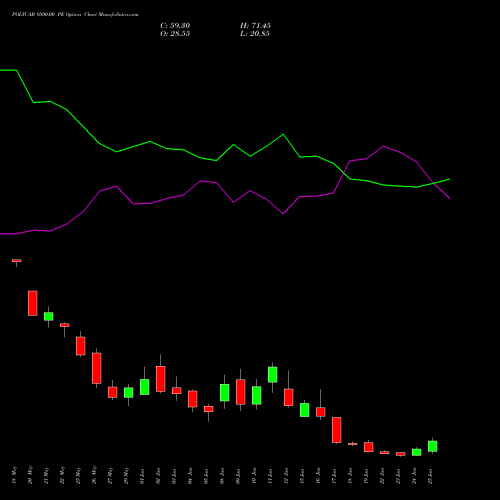This screenshot has height=500, width=500.
Task: Click the 26 May date label
Action: 94,475
